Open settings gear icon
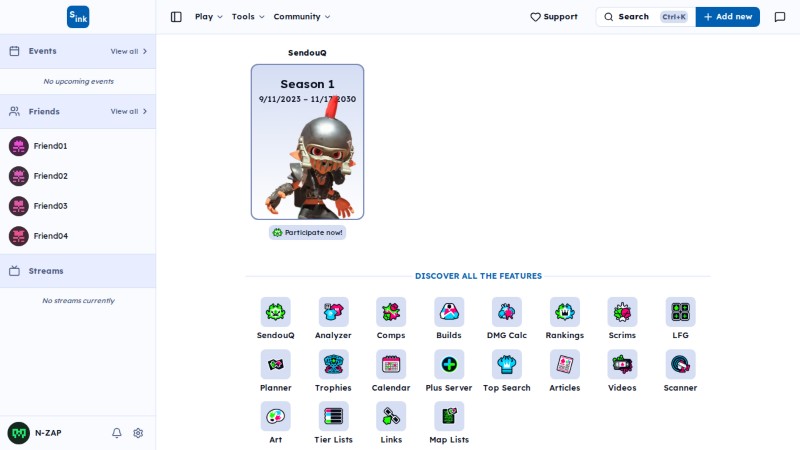Screen dimensions: 800x450 (138, 433)
